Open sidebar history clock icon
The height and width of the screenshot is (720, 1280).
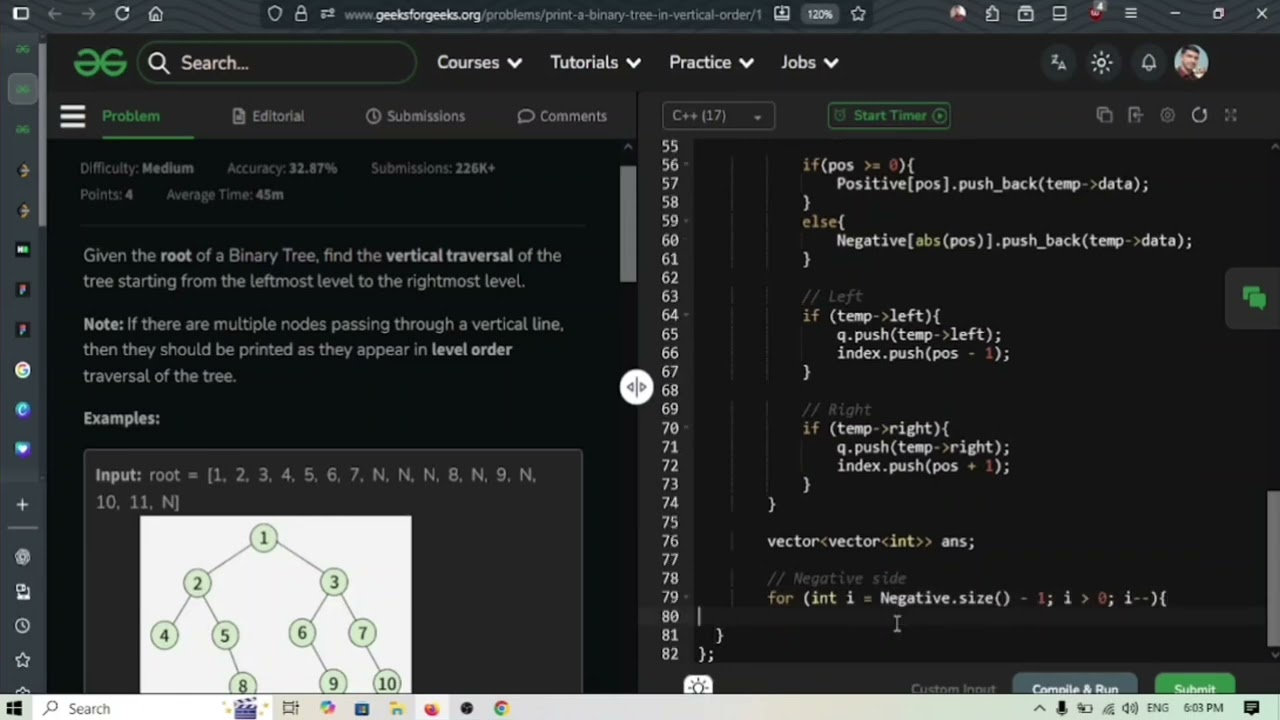click(22, 626)
